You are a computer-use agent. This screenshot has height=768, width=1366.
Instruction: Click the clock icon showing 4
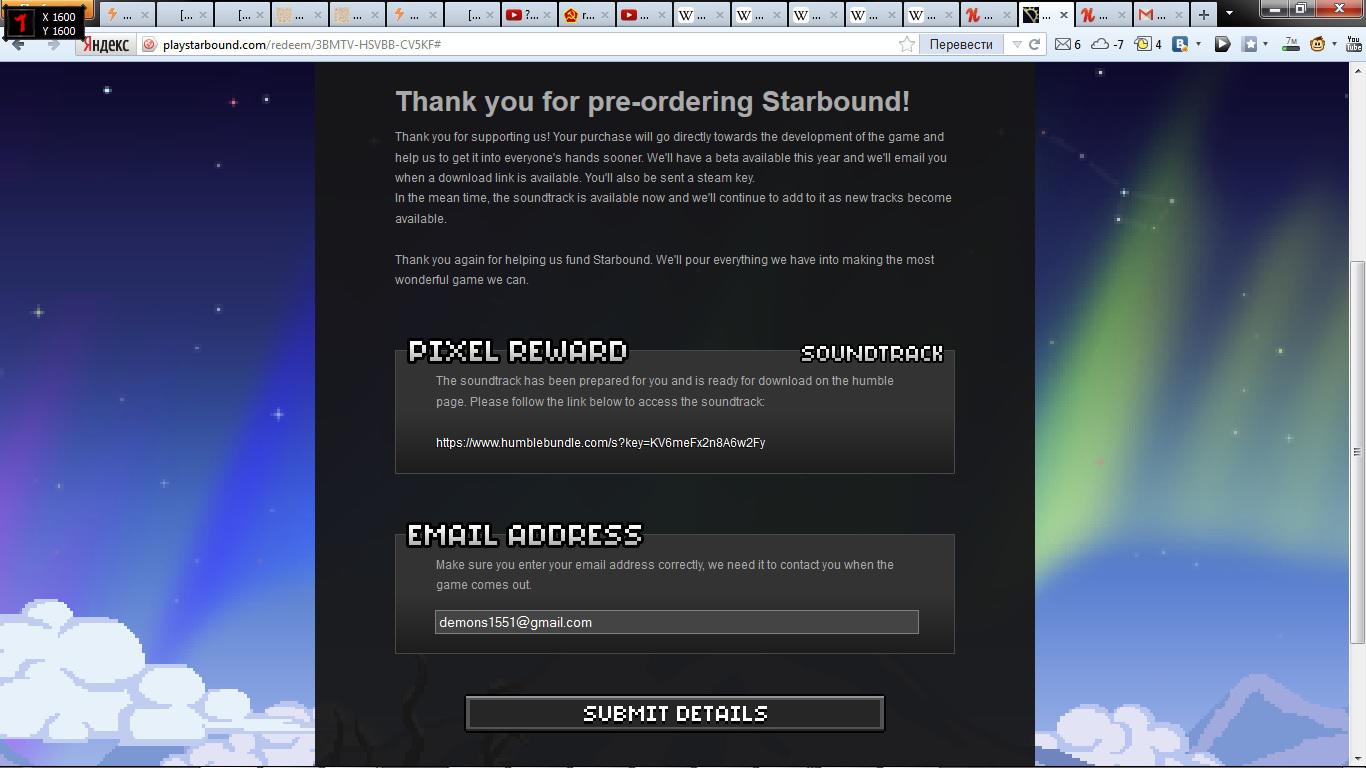[x=1147, y=44]
